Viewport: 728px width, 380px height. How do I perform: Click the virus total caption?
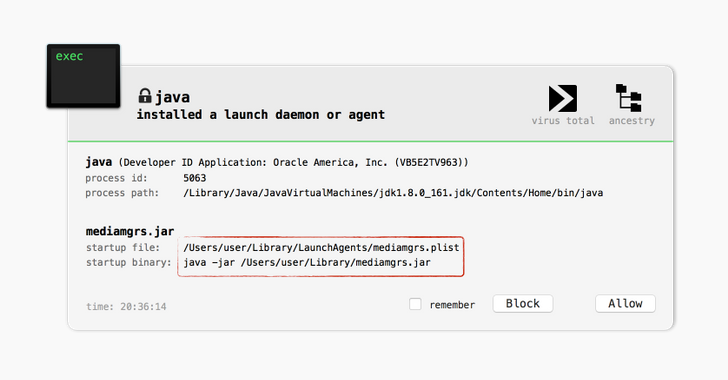tap(563, 121)
